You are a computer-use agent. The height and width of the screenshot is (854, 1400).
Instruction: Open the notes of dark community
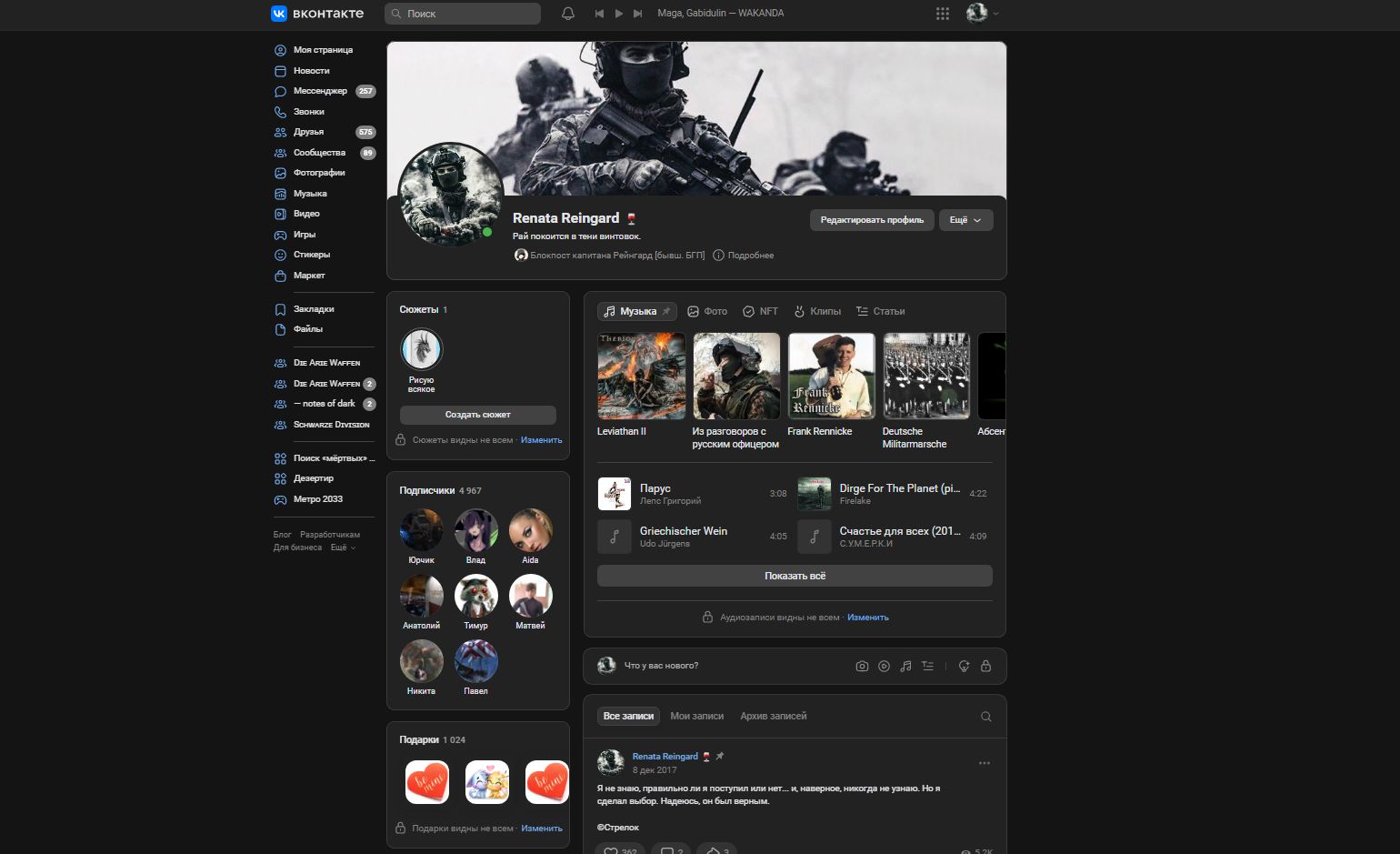click(x=324, y=404)
